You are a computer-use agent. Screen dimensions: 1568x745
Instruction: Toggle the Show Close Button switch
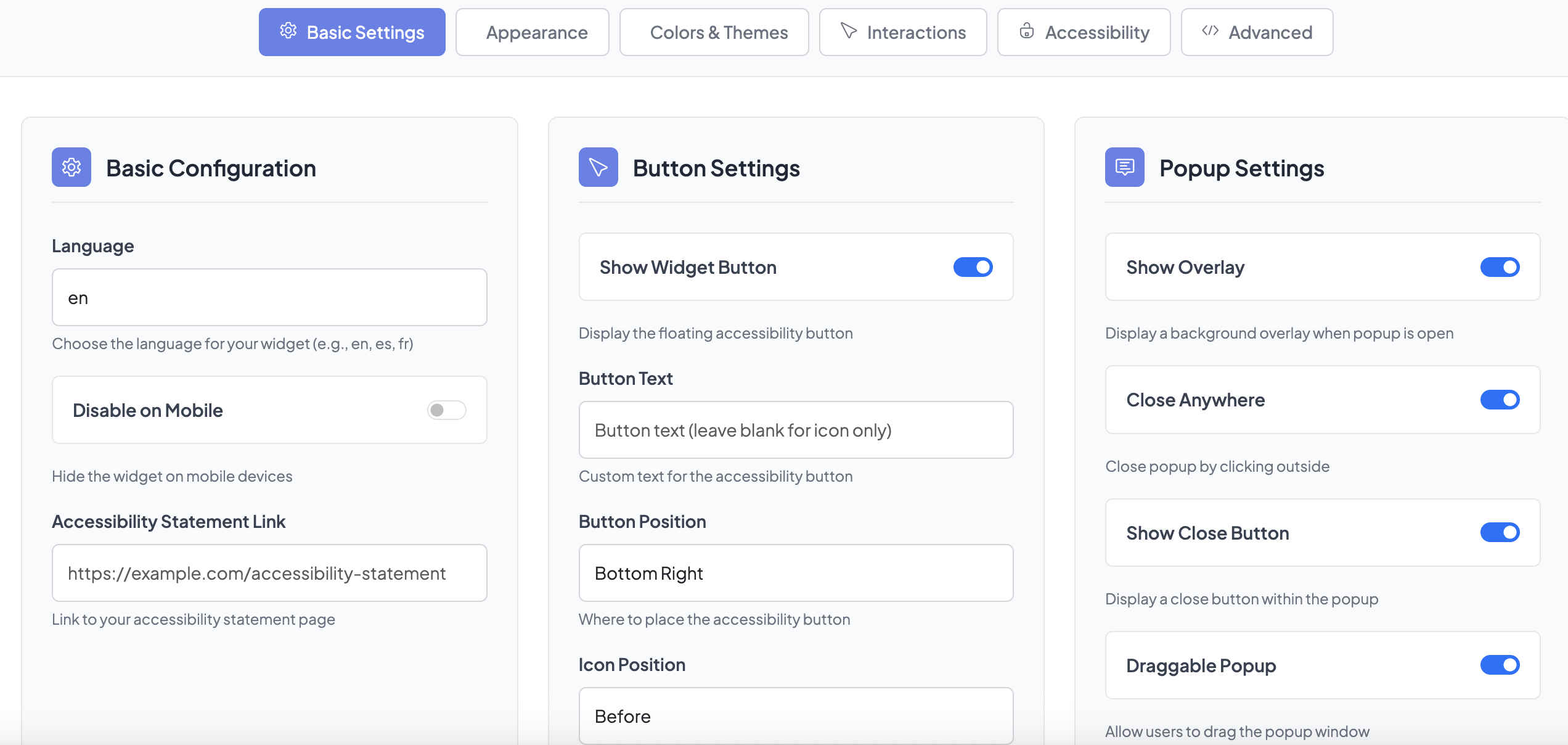pos(1499,532)
